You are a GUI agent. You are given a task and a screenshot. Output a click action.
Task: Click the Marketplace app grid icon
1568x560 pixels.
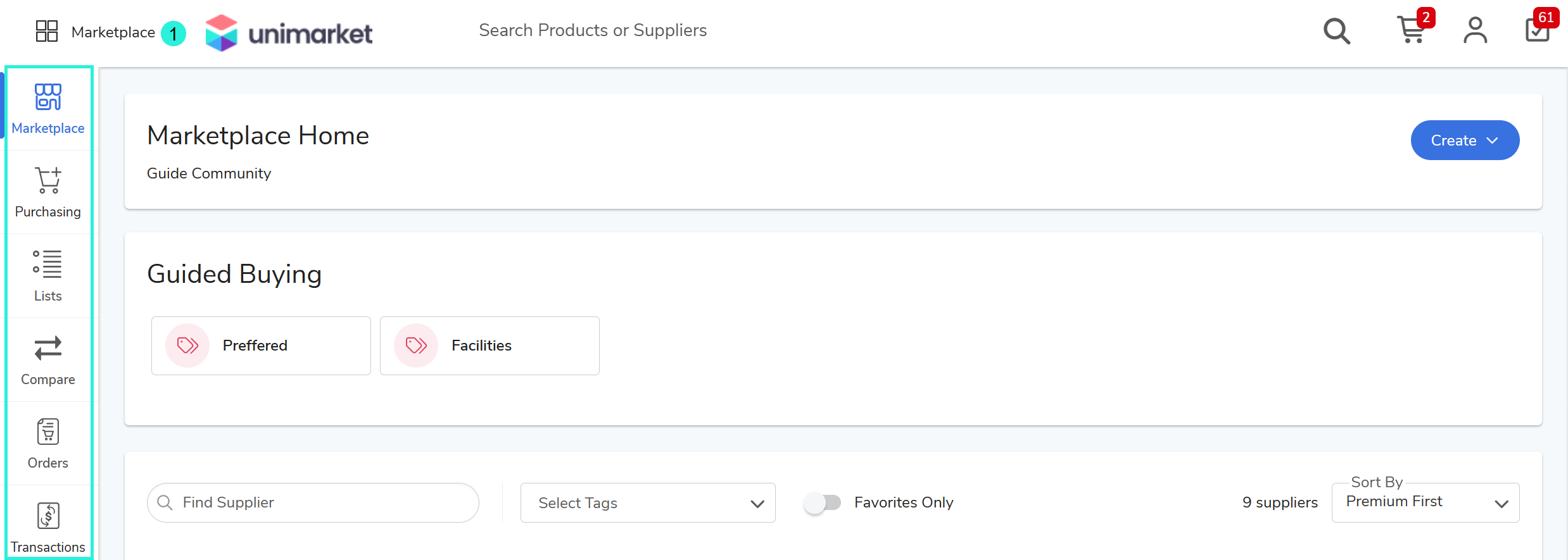point(47,31)
